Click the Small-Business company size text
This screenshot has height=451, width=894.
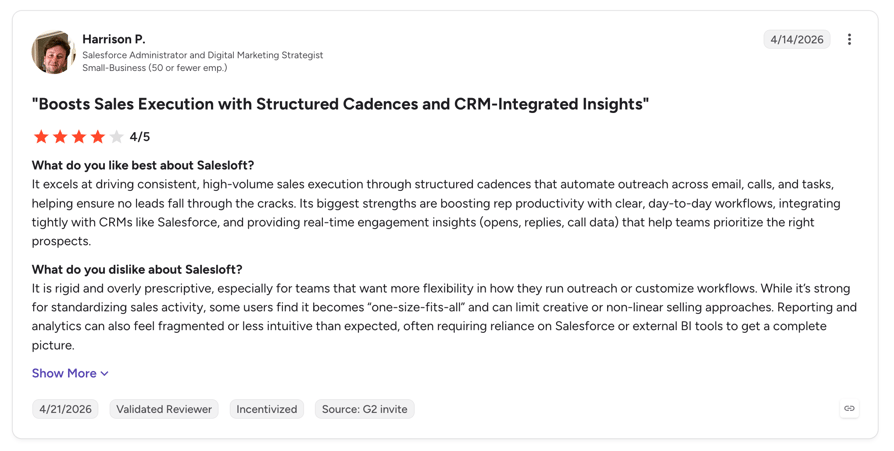coord(155,68)
